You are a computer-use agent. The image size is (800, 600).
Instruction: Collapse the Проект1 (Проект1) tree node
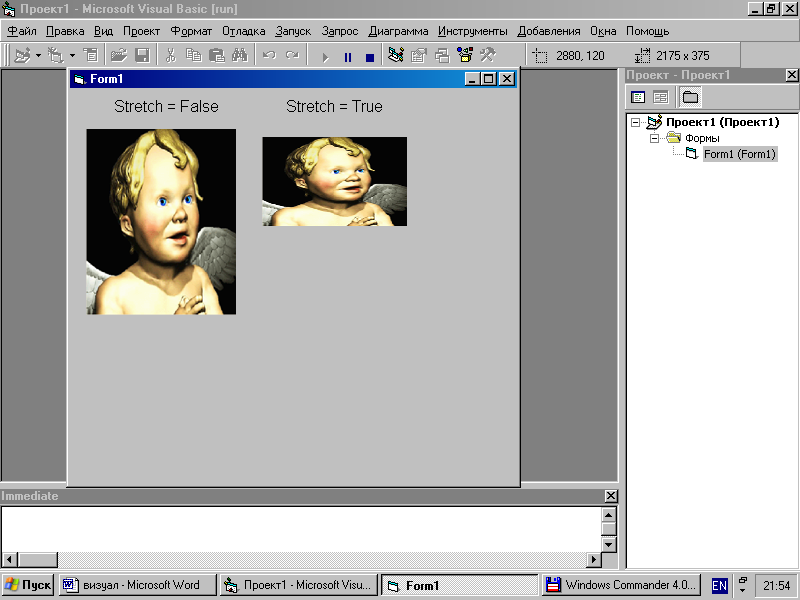pos(635,122)
